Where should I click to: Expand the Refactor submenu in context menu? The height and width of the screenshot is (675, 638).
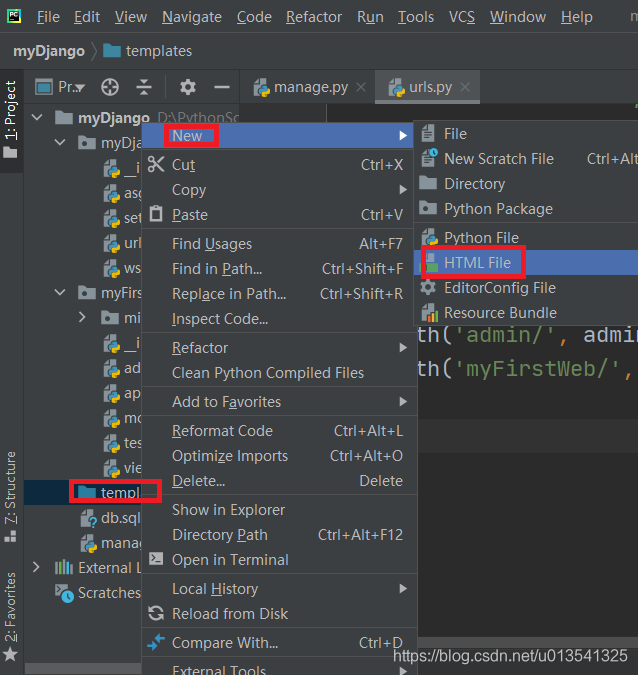point(279,348)
